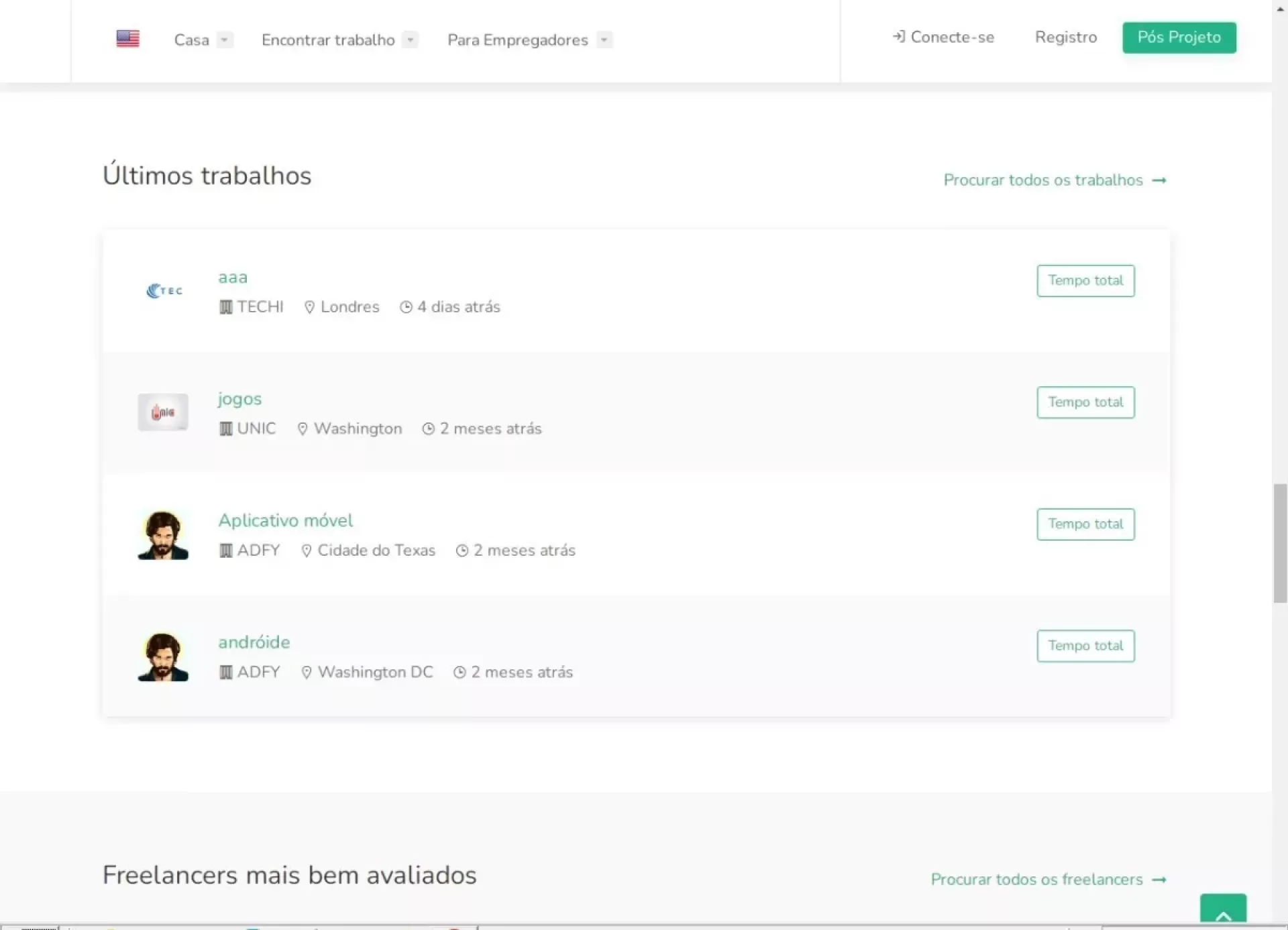Expand the Encontrar trabalho dropdown arrow

coord(411,40)
